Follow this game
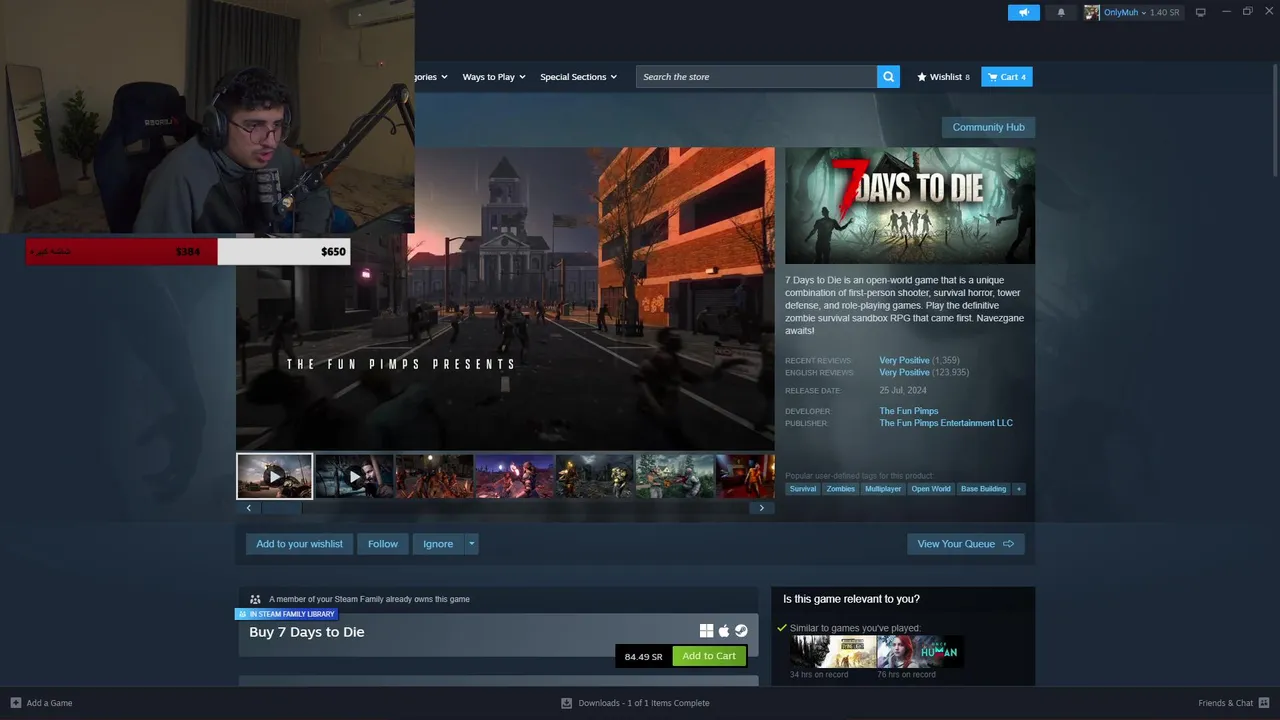This screenshot has width=1280, height=720. pos(382,544)
